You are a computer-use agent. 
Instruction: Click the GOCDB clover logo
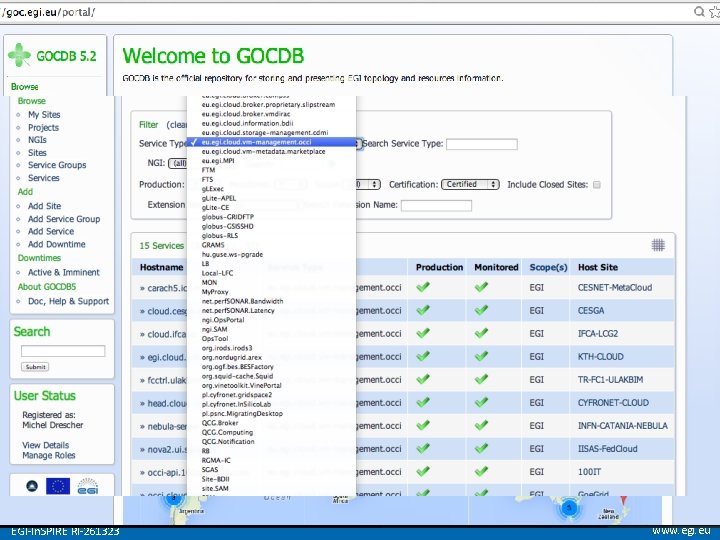point(19,55)
